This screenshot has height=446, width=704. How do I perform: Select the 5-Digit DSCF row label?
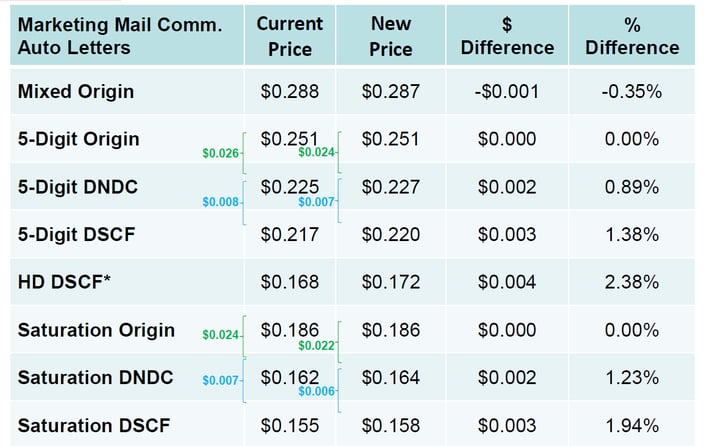tap(75, 234)
